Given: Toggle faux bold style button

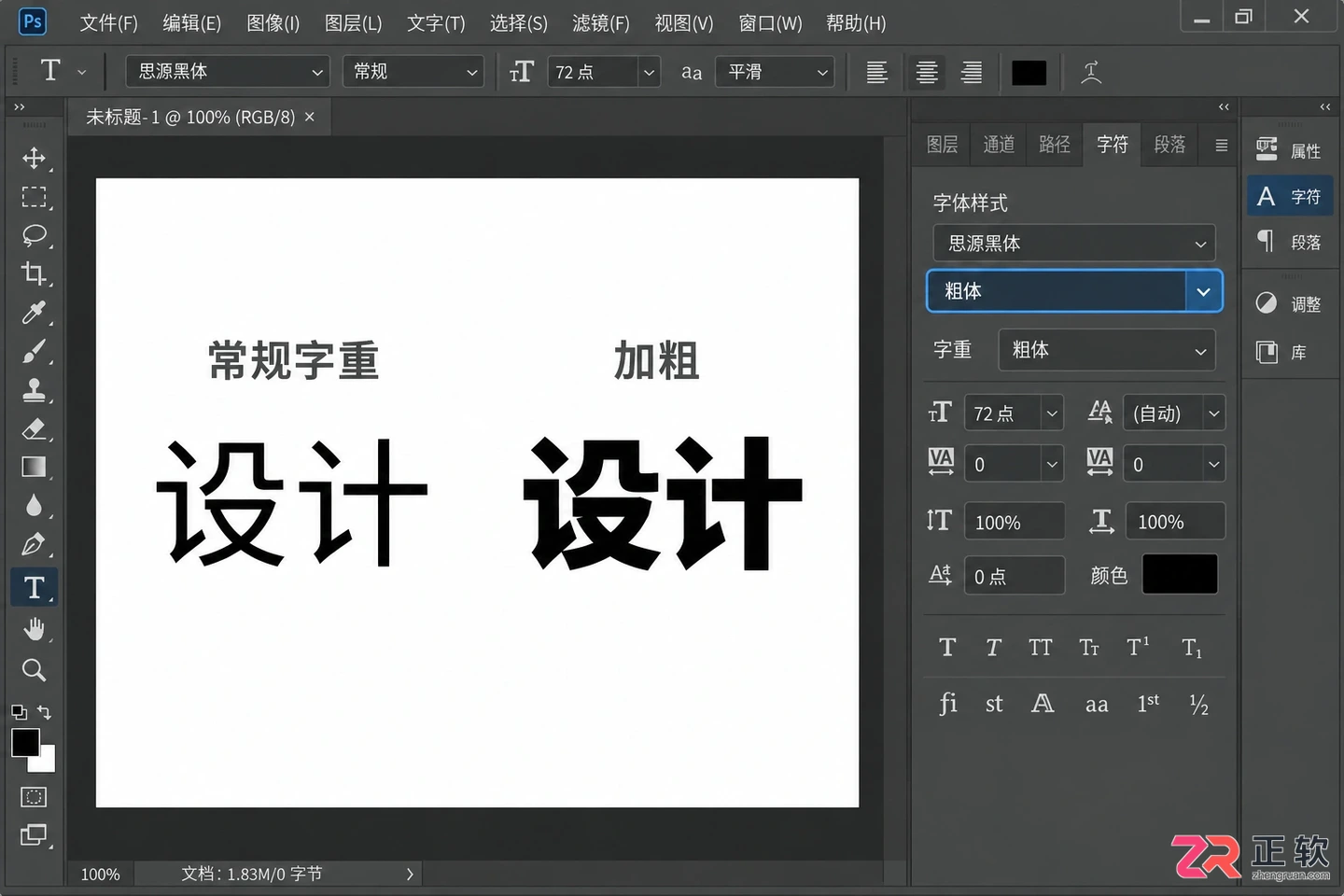Looking at the screenshot, I should (x=947, y=648).
